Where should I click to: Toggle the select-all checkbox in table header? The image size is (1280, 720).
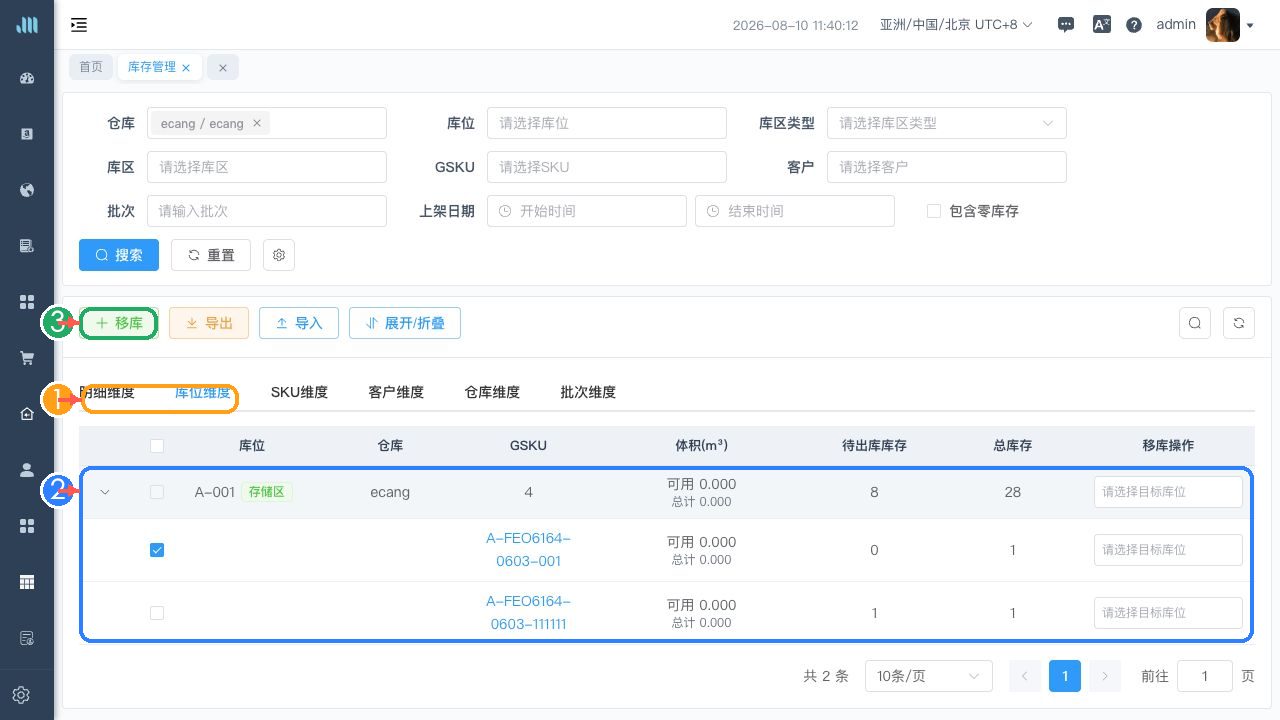[157, 446]
